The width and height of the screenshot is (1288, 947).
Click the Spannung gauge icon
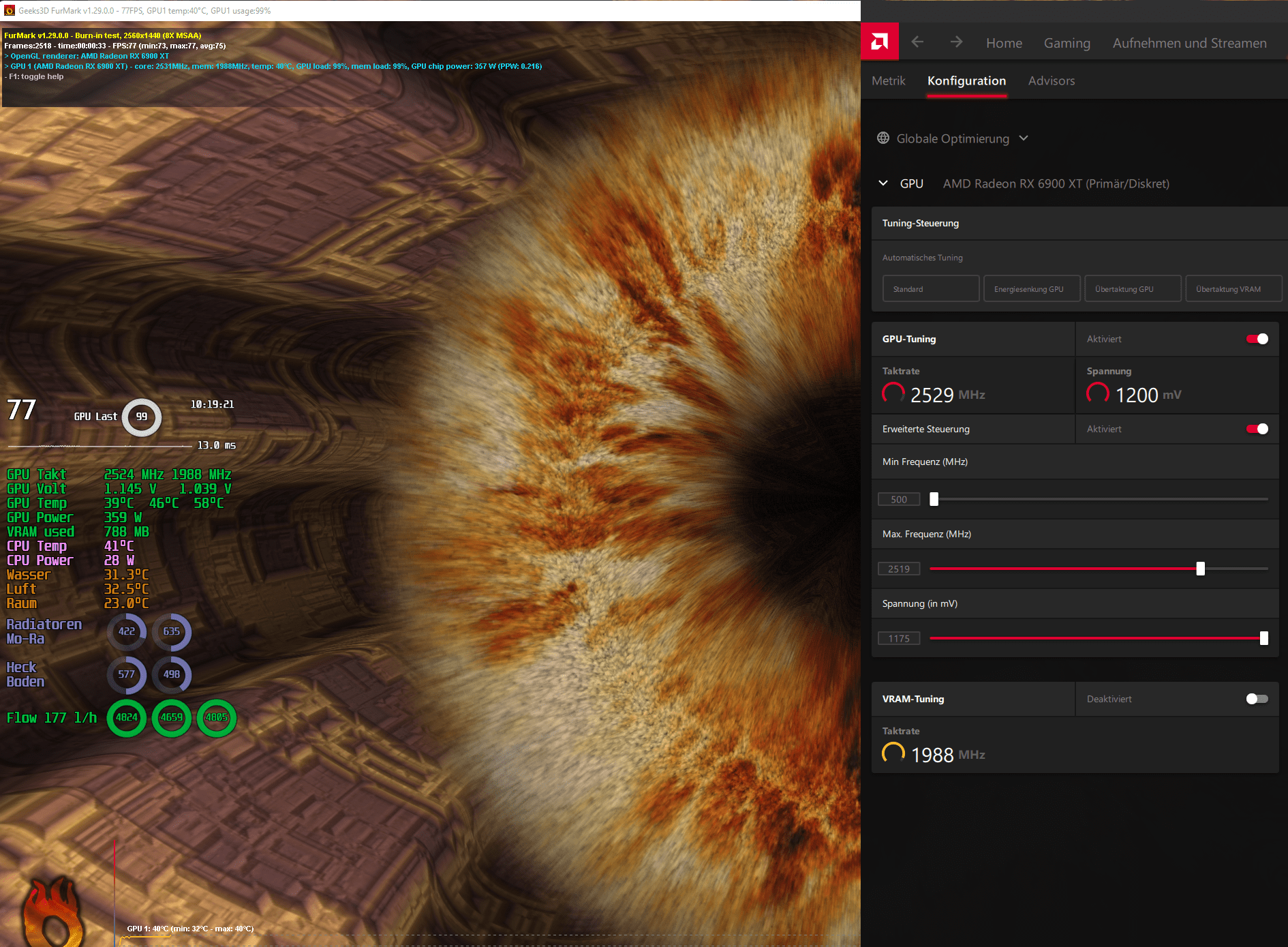pos(1098,393)
